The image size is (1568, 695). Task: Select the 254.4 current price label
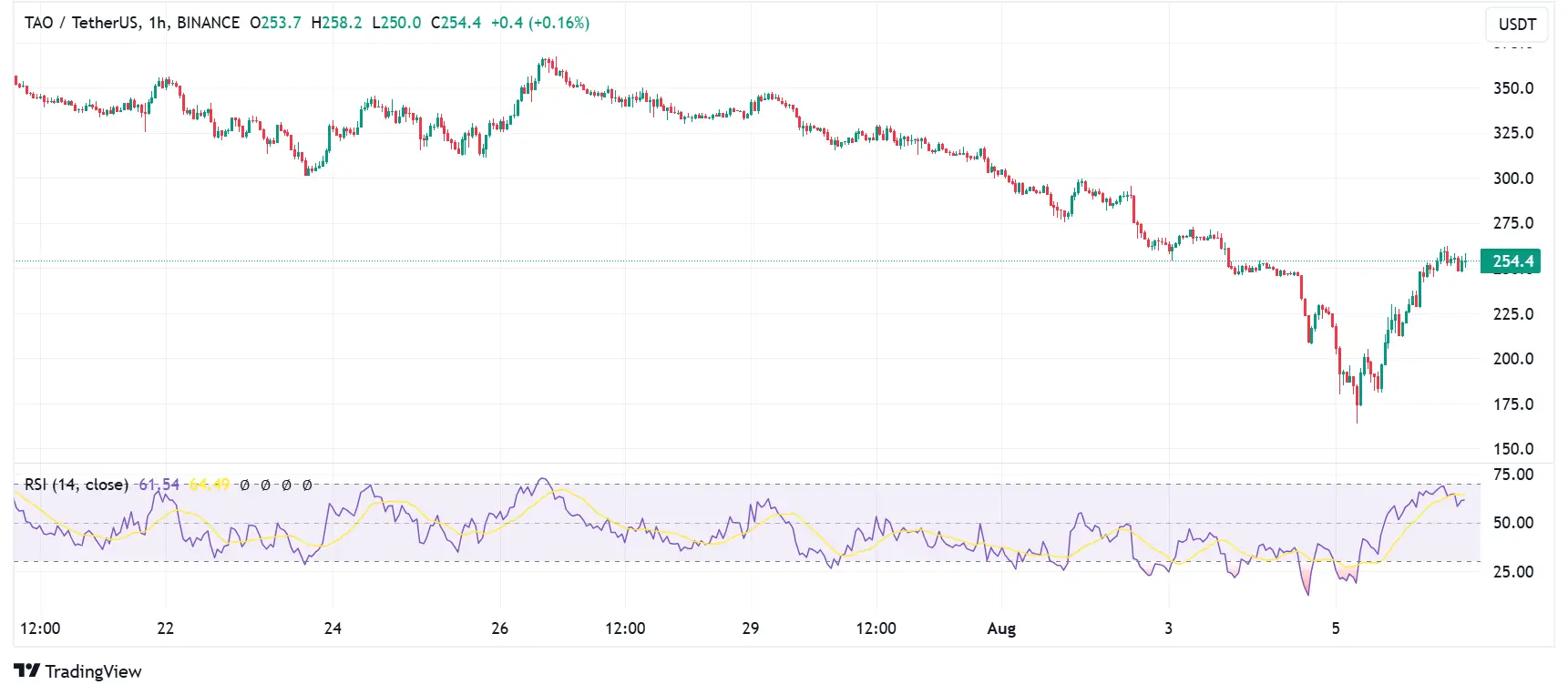[x=1511, y=261]
